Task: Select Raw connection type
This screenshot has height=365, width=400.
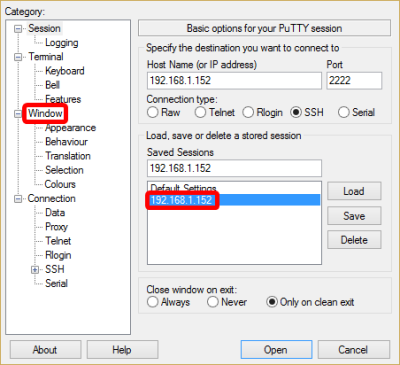Action: (x=153, y=112)
